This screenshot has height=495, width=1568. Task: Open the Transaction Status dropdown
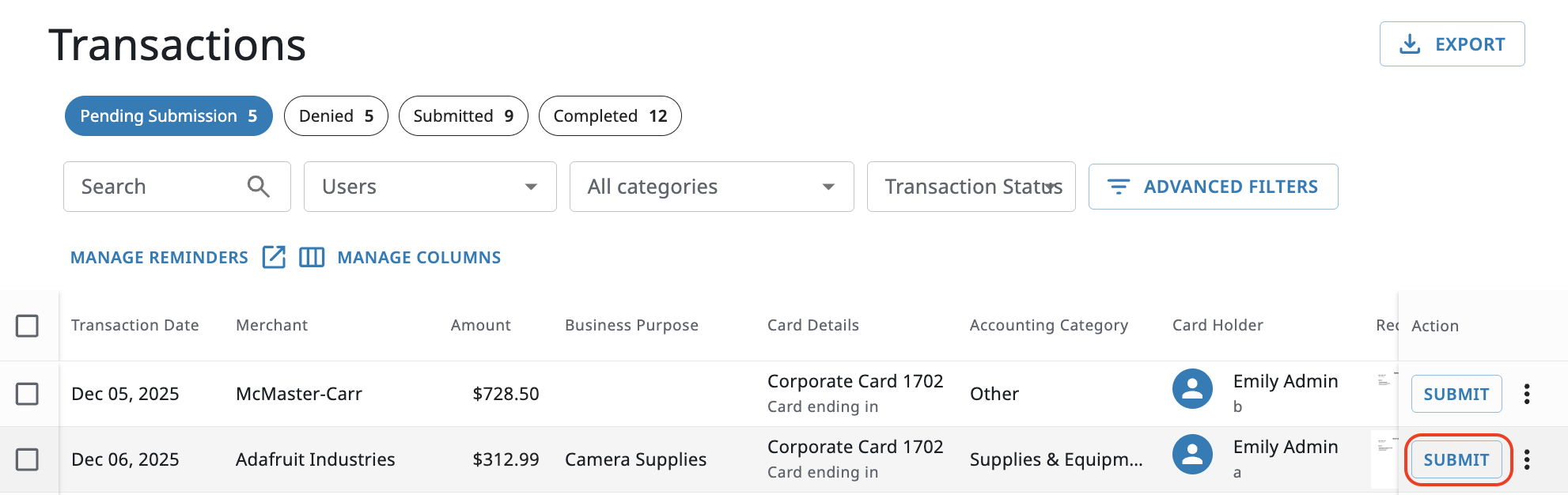click(x=971, y=187)
